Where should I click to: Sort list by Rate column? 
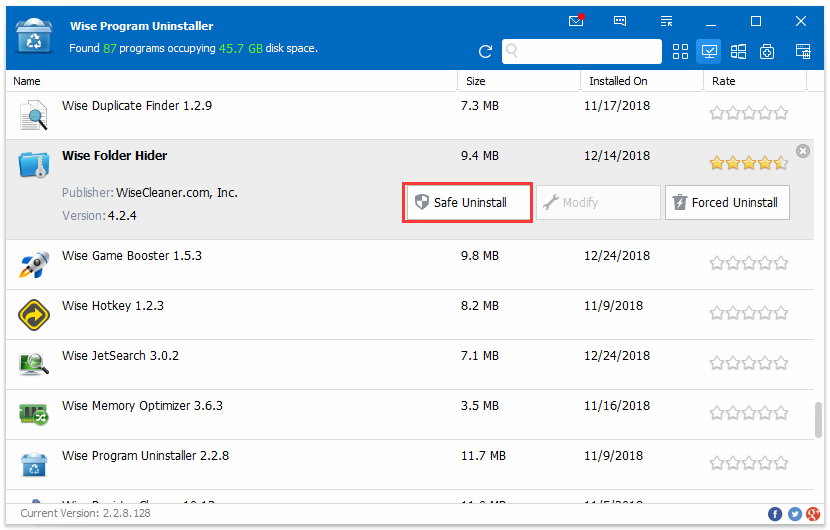point(755,81)
